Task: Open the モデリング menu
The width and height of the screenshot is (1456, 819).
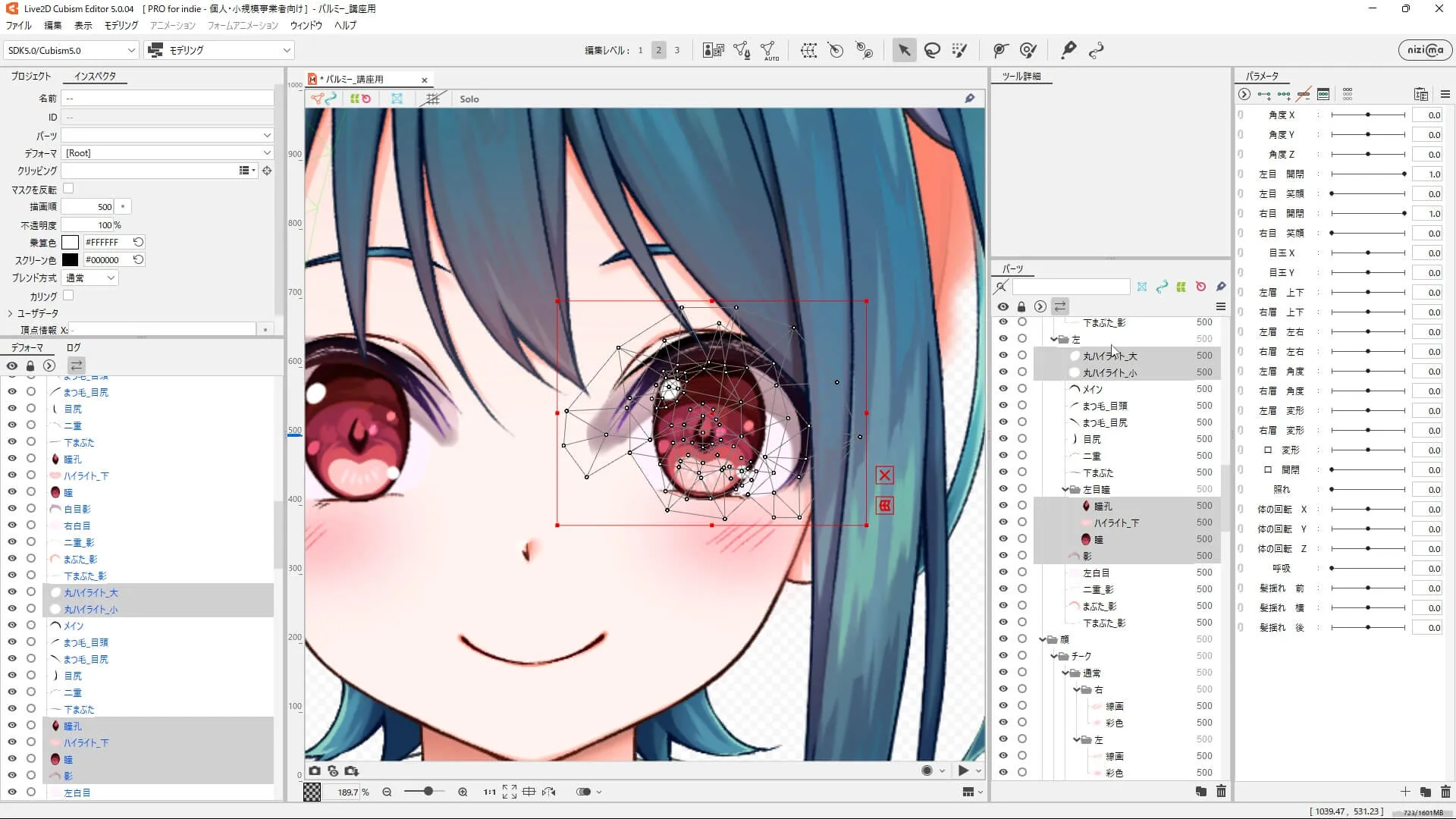Action: point(121,25)
